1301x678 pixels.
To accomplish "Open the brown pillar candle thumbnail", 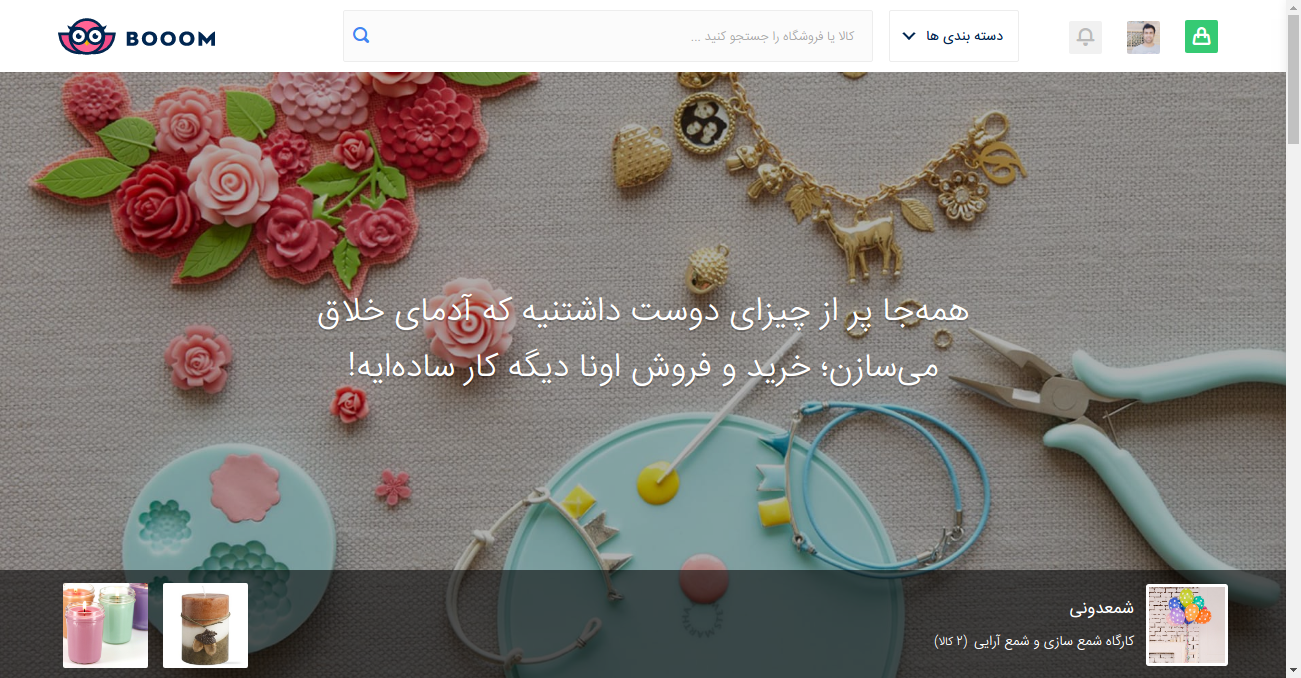I will 205,626.
